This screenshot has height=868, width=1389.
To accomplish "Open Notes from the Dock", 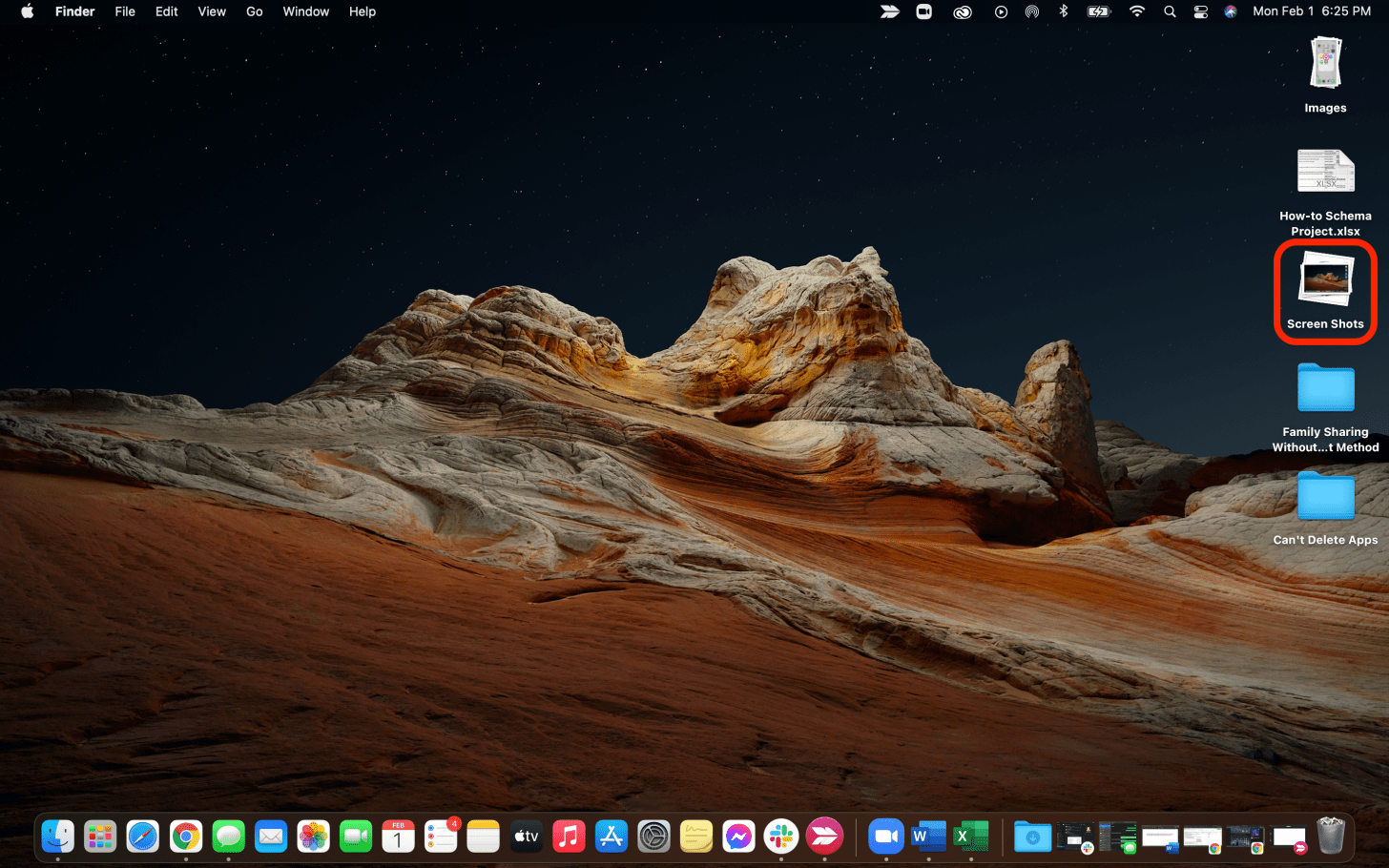I will tap(483, 837).
